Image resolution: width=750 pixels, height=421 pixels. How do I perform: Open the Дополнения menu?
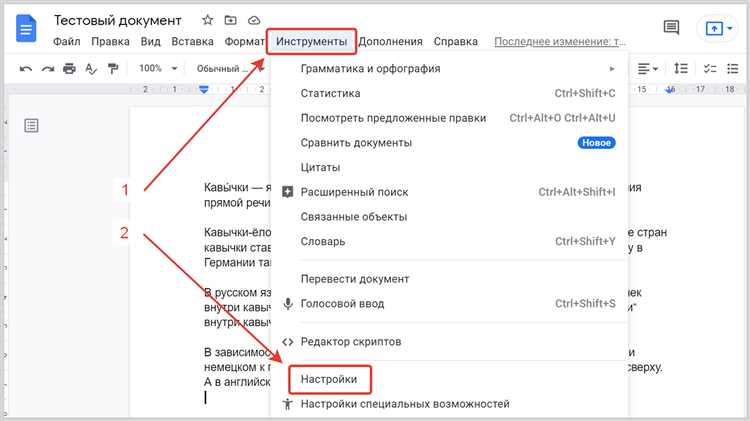click(390, 42)
